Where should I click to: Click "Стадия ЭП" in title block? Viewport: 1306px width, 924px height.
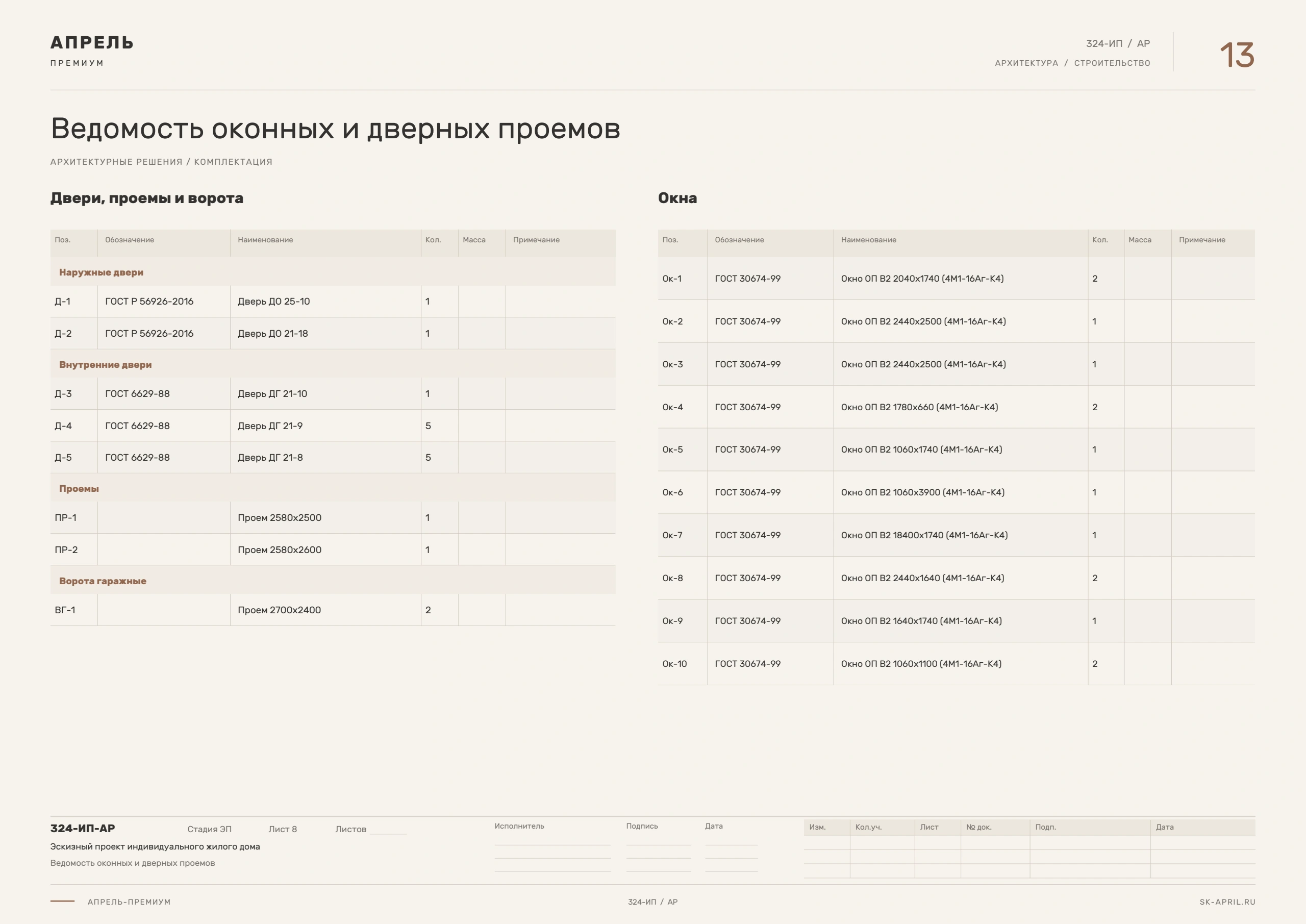click(209, 829)
